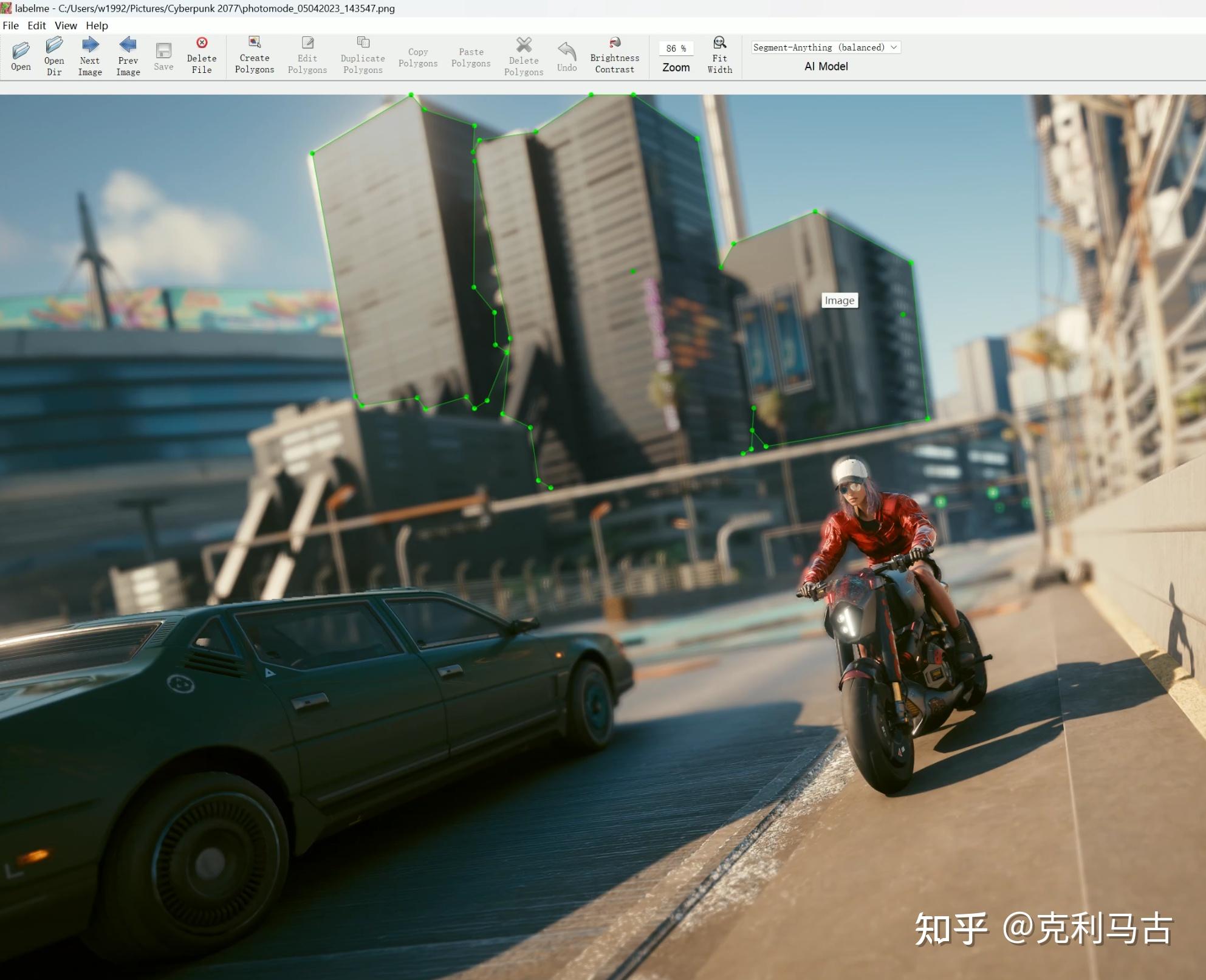Go to Next Image arrow
The image size is (1206, 980).
(90, 45)
